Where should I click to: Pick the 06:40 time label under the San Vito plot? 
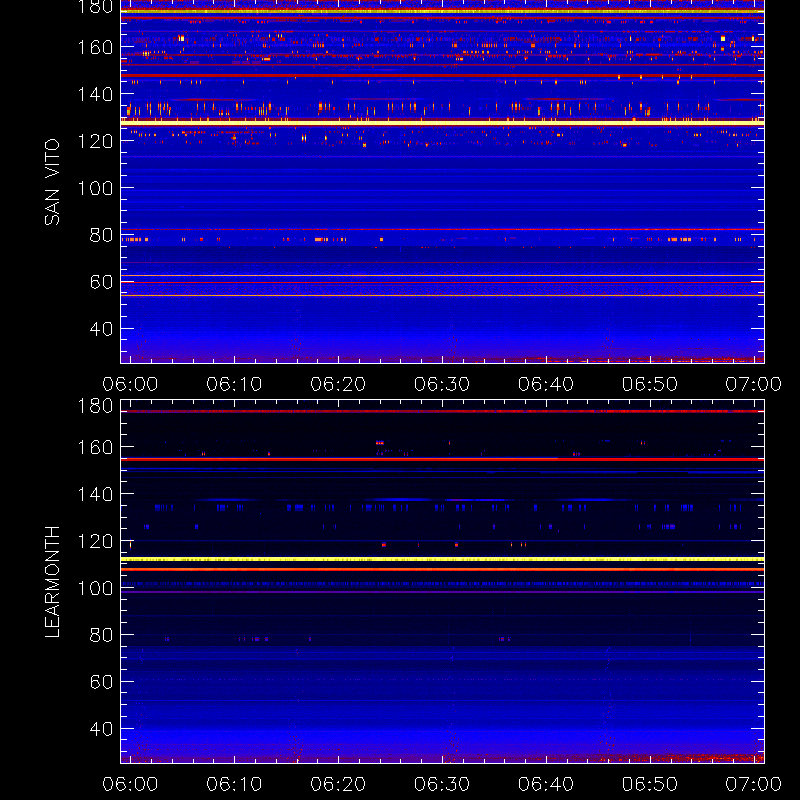[546, 384]
